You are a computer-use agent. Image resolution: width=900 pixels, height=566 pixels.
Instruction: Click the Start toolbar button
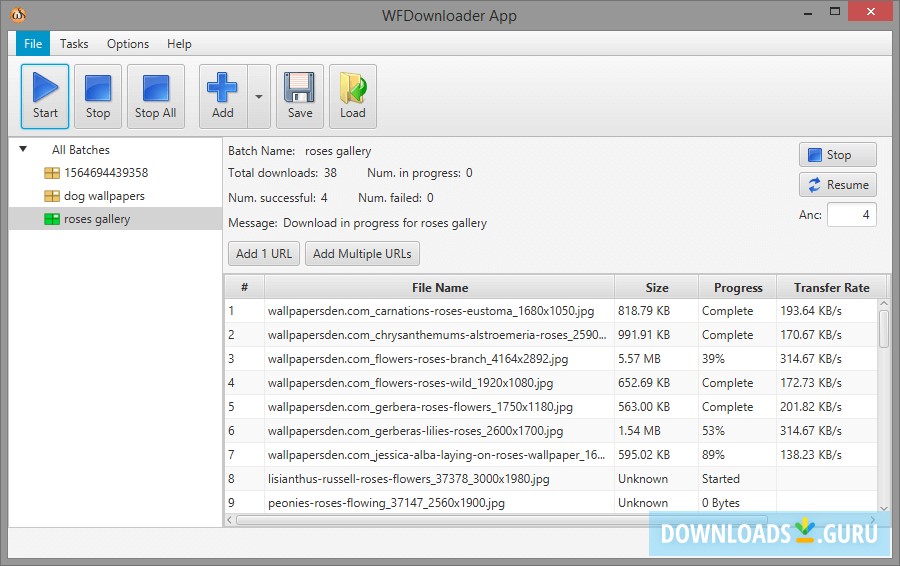click(x=45, y=96)
